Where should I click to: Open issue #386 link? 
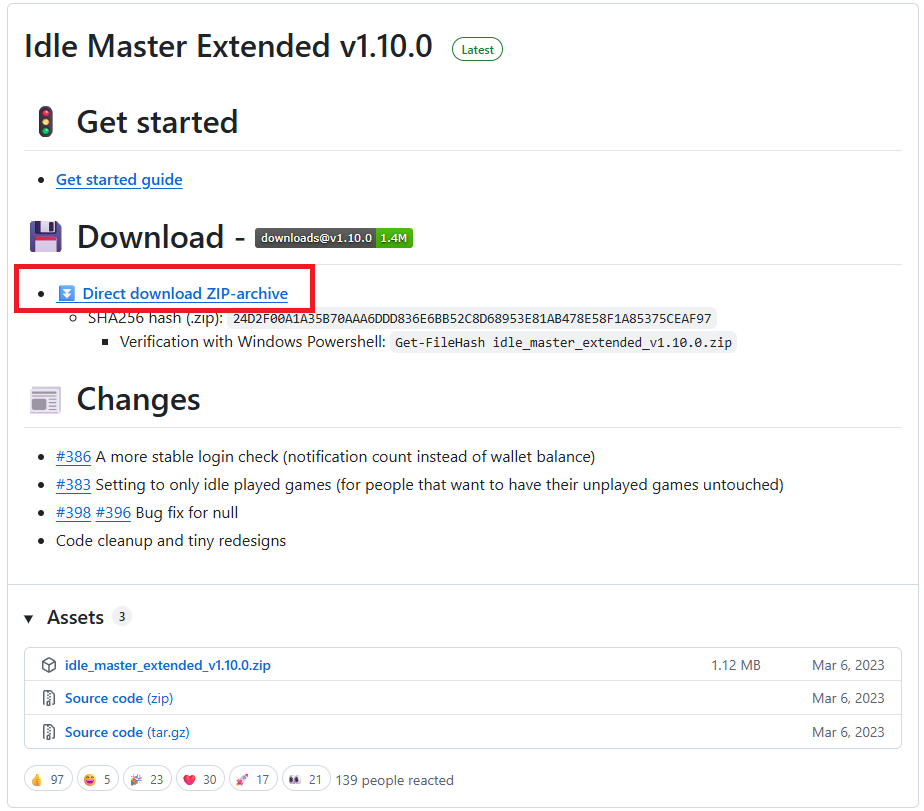pyautogui.click(x=73, y=457)
